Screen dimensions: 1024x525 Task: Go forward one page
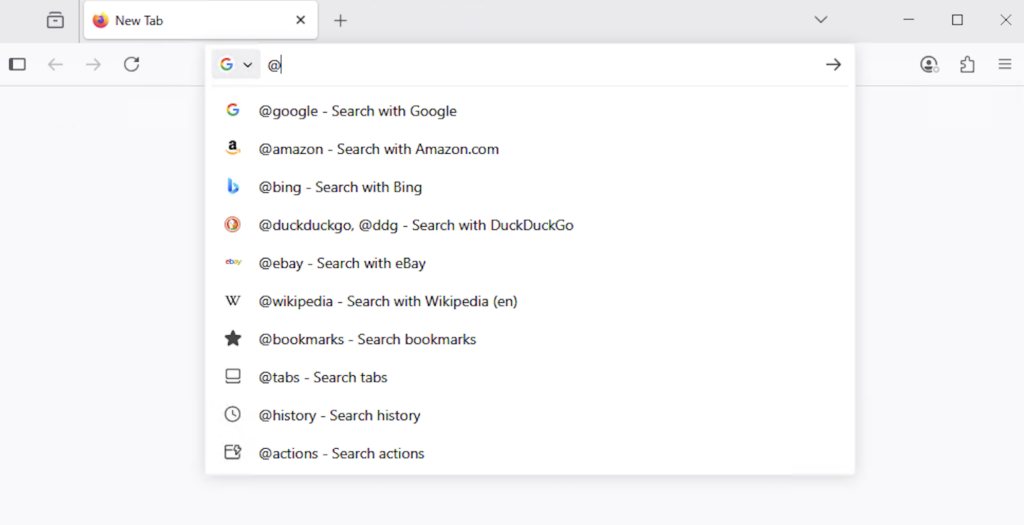click(93, 64)
